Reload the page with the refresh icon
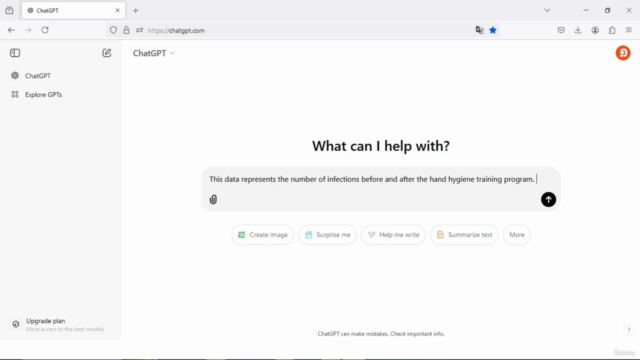Screen dimensions: 640x360 45,30
